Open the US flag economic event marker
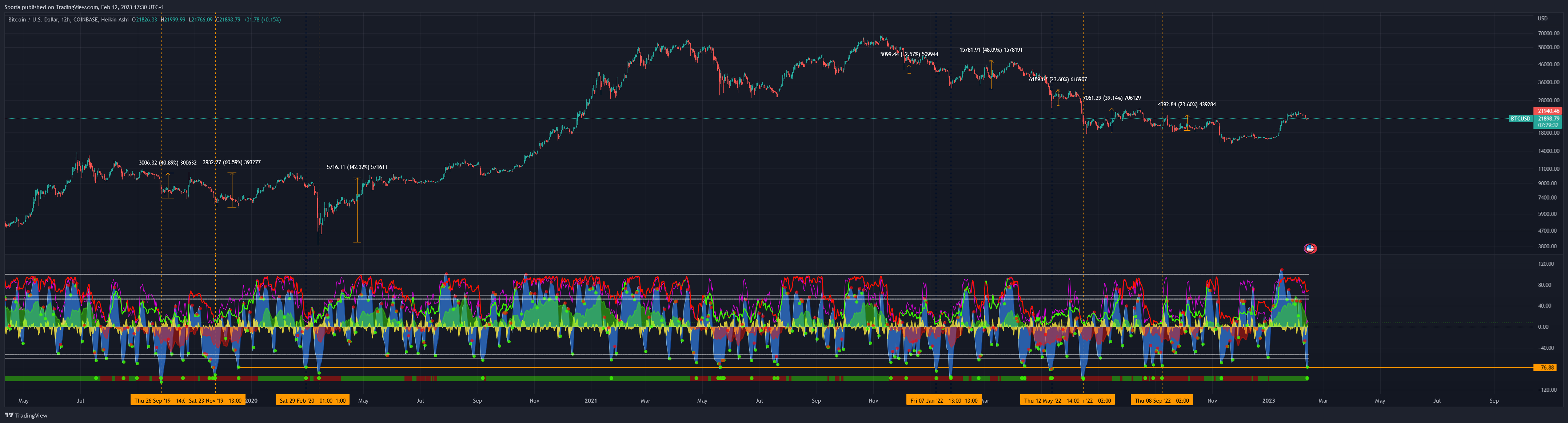 (1310, 248)
